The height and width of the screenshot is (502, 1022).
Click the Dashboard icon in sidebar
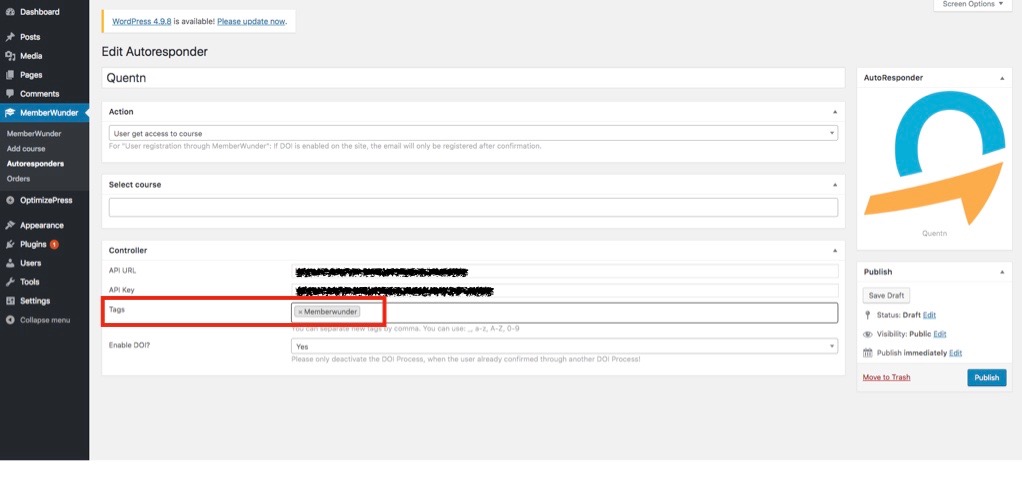pos(10,12)
